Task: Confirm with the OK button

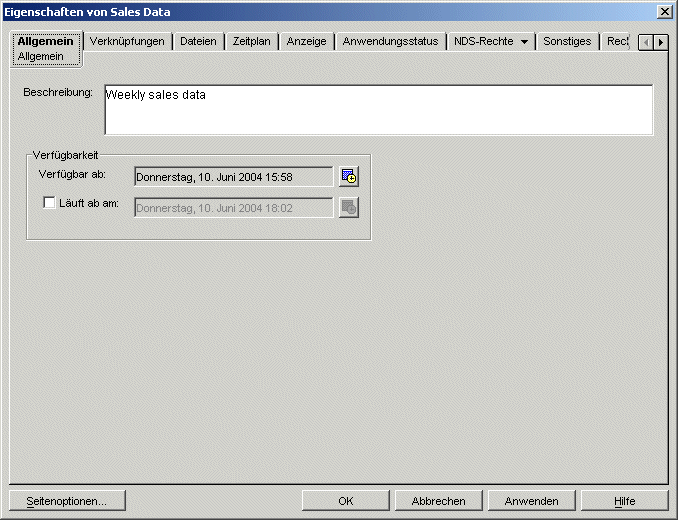Action: (x=345, y=501)
